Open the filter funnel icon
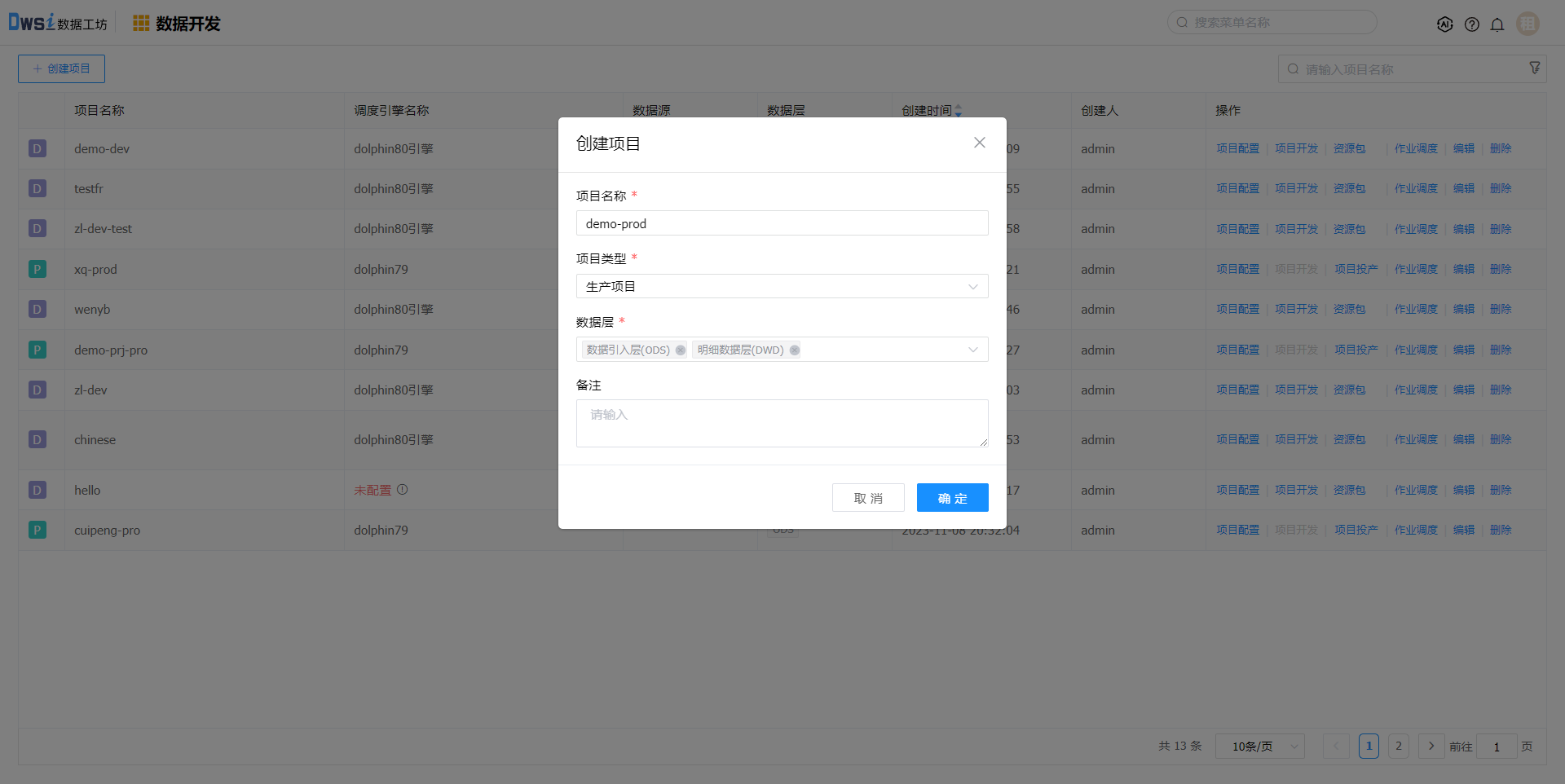The image size is (1565, 784). 1535,68
